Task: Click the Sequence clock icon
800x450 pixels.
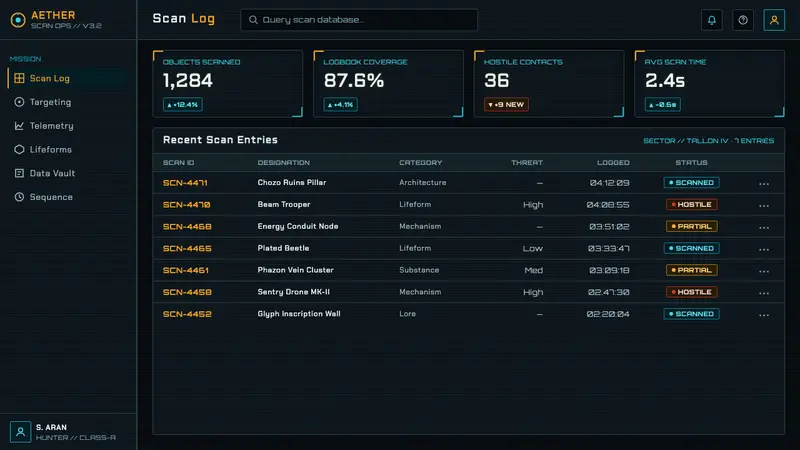Action: 19,197
